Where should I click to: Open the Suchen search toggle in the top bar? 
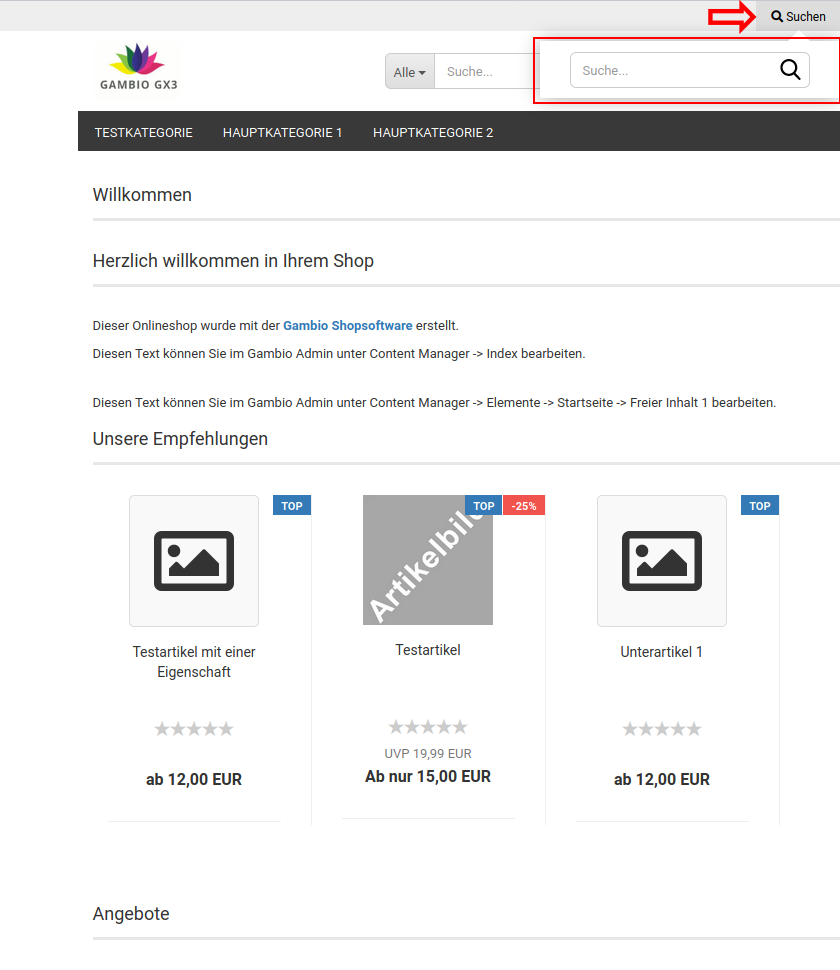pyautogui.click(x=798, y=16)
